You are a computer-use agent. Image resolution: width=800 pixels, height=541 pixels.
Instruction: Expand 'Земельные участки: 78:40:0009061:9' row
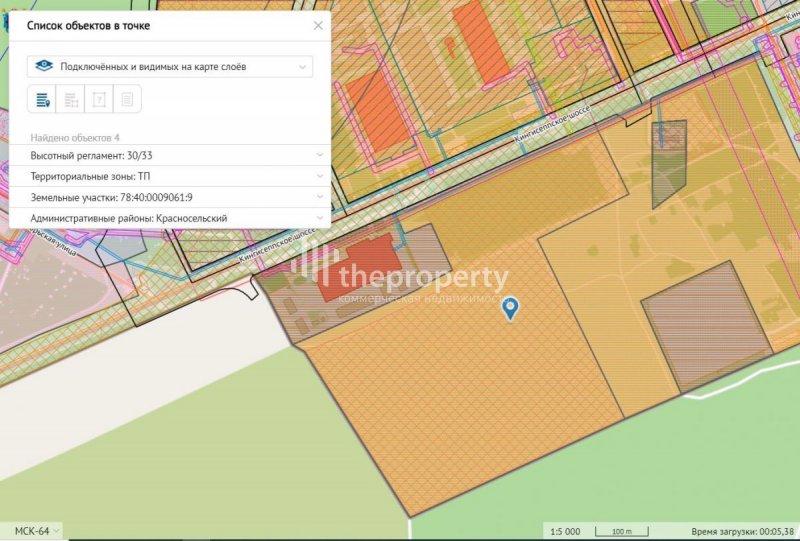[319, 197]
